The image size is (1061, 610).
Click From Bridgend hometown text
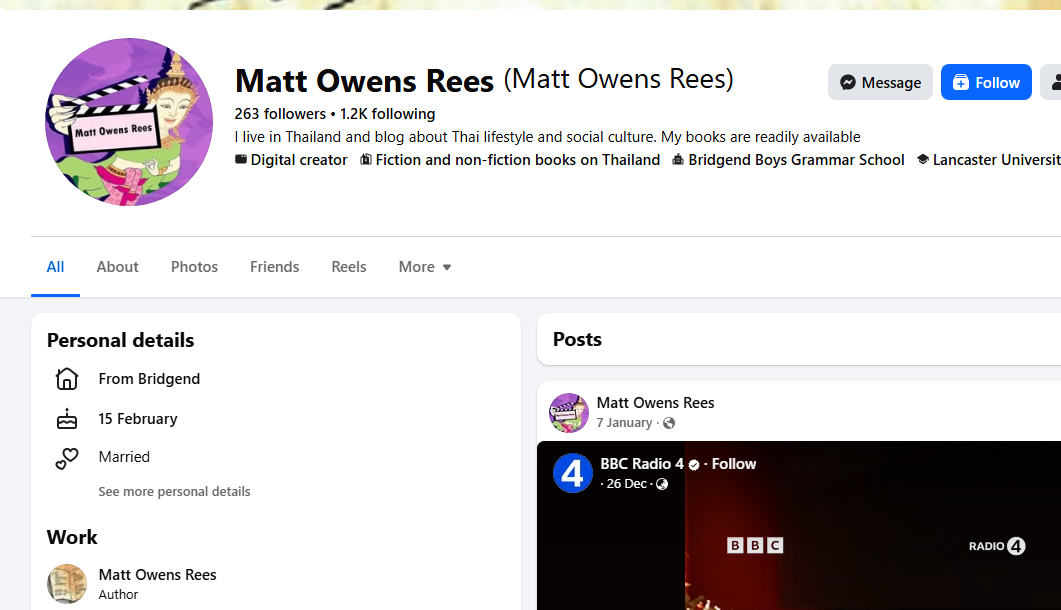(x=150, y=378)
